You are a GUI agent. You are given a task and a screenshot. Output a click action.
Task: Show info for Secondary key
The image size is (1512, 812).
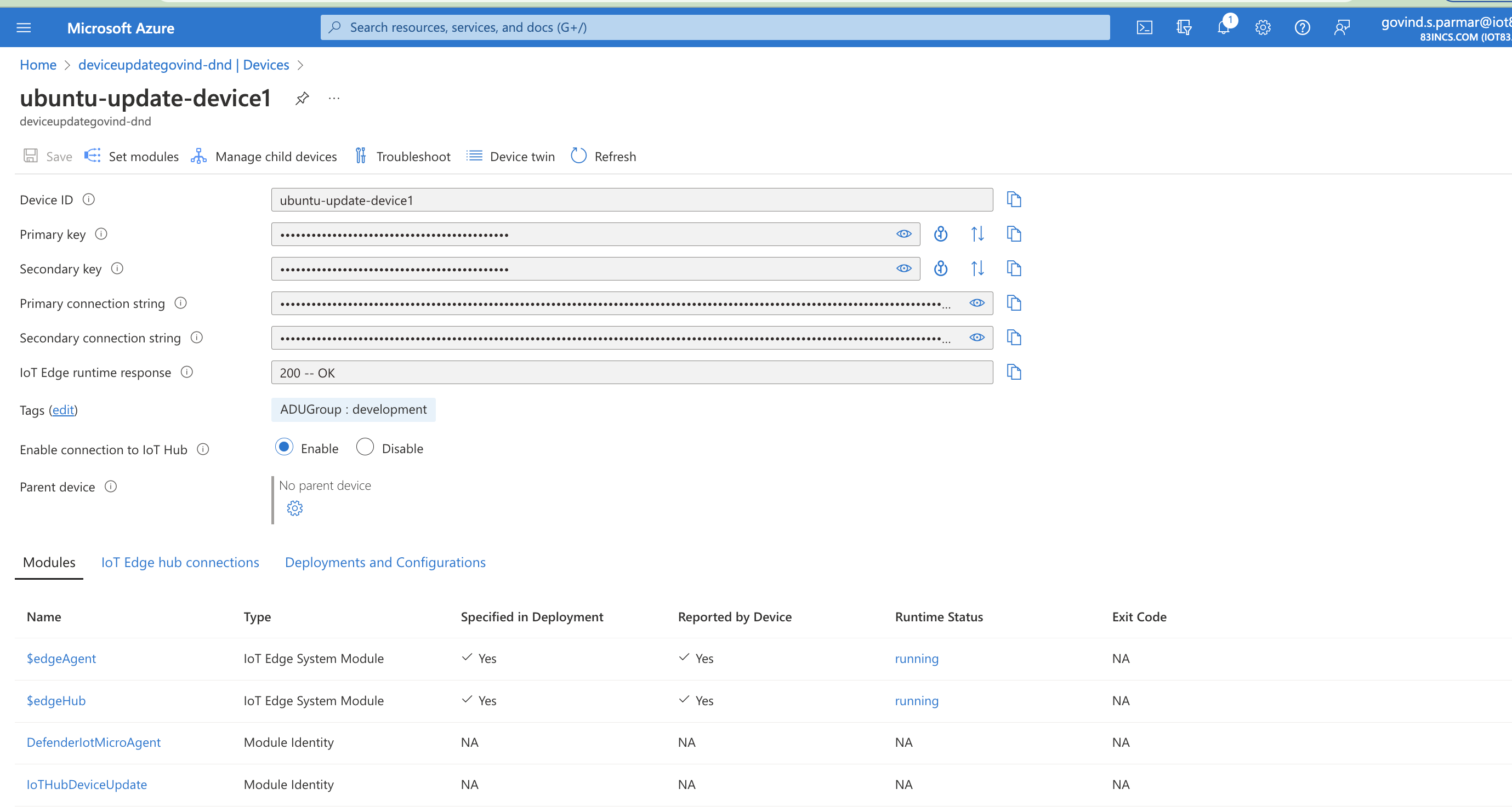click(117, 268)
